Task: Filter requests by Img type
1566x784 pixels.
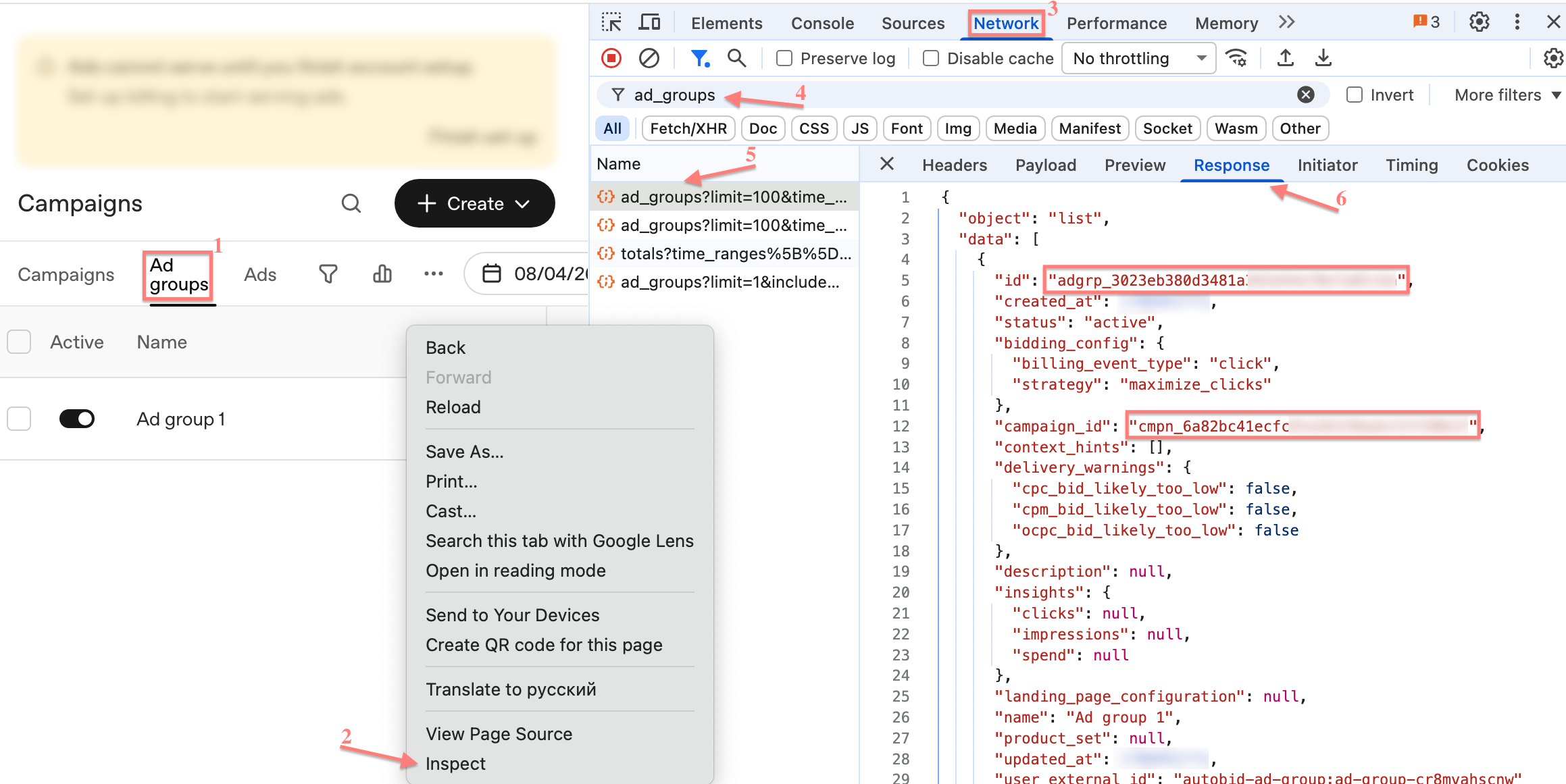Action: 957,128
